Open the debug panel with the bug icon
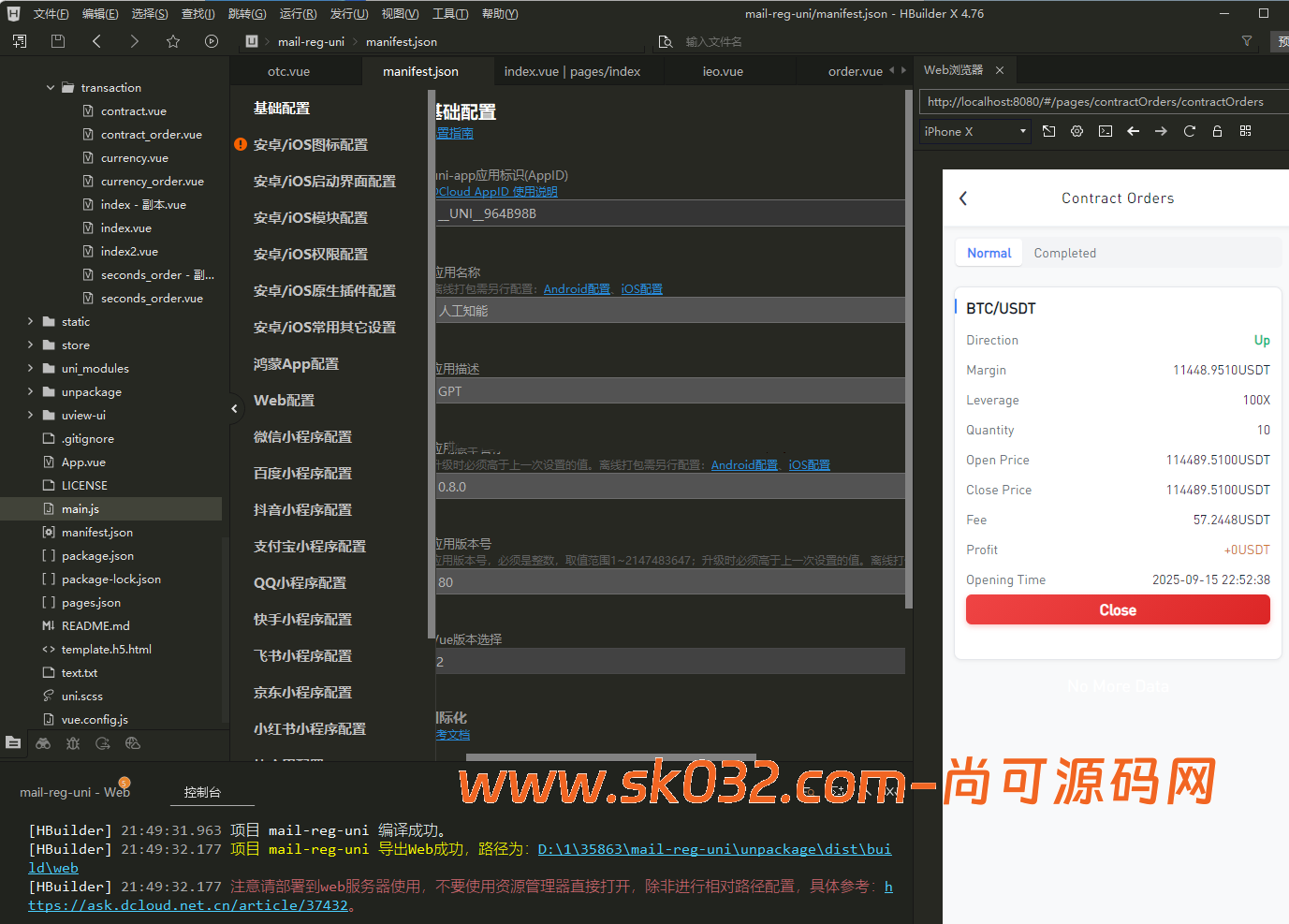Image resolution: width=1289 pixels, height=924 pixels. 73,742
